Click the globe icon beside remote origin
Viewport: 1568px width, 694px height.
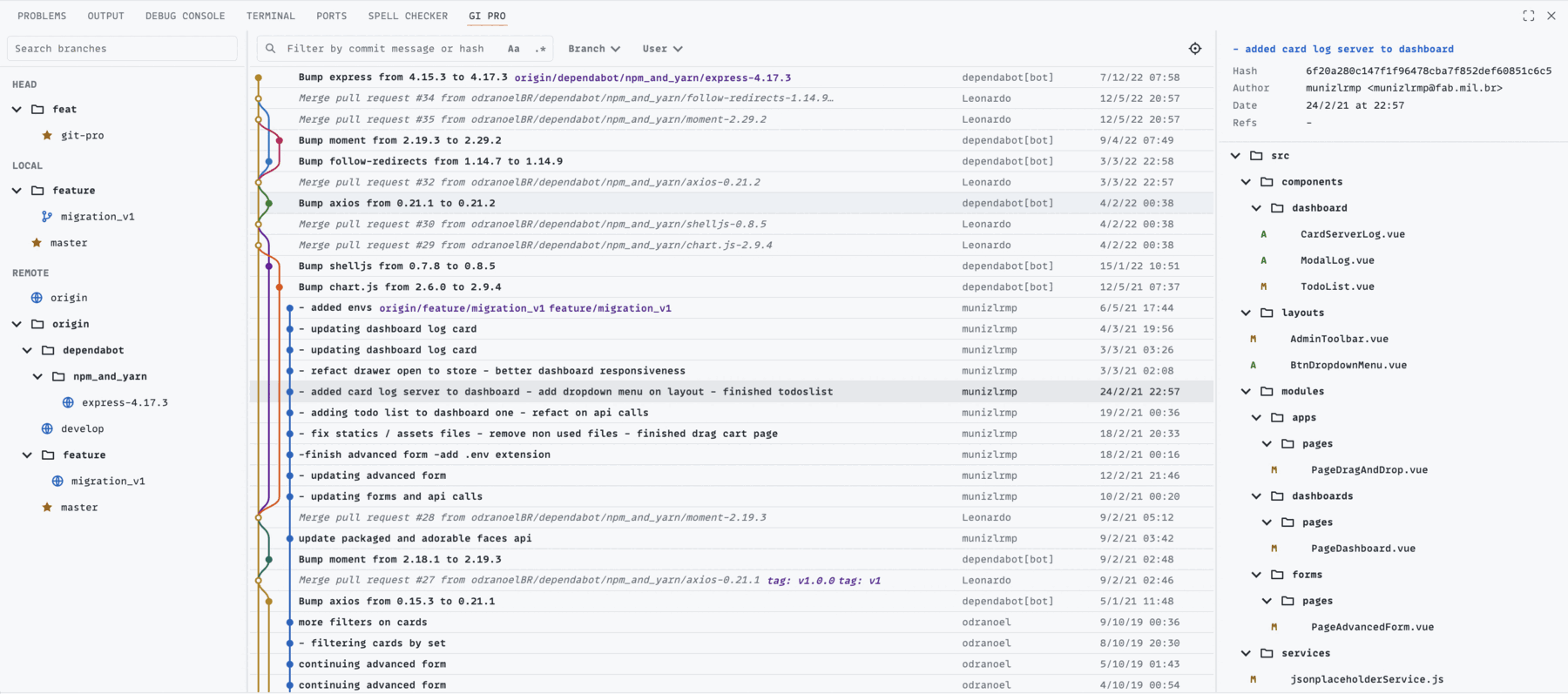pyautogui.click(x=37, y=298)
